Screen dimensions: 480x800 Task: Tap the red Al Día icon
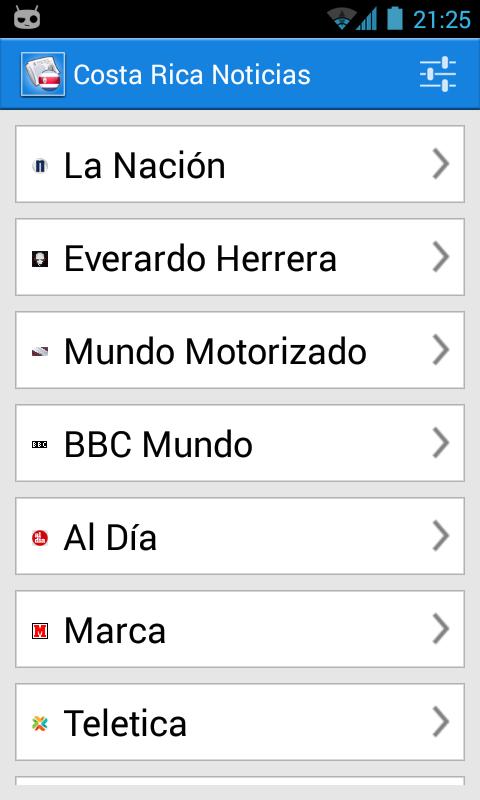[40, 537]
